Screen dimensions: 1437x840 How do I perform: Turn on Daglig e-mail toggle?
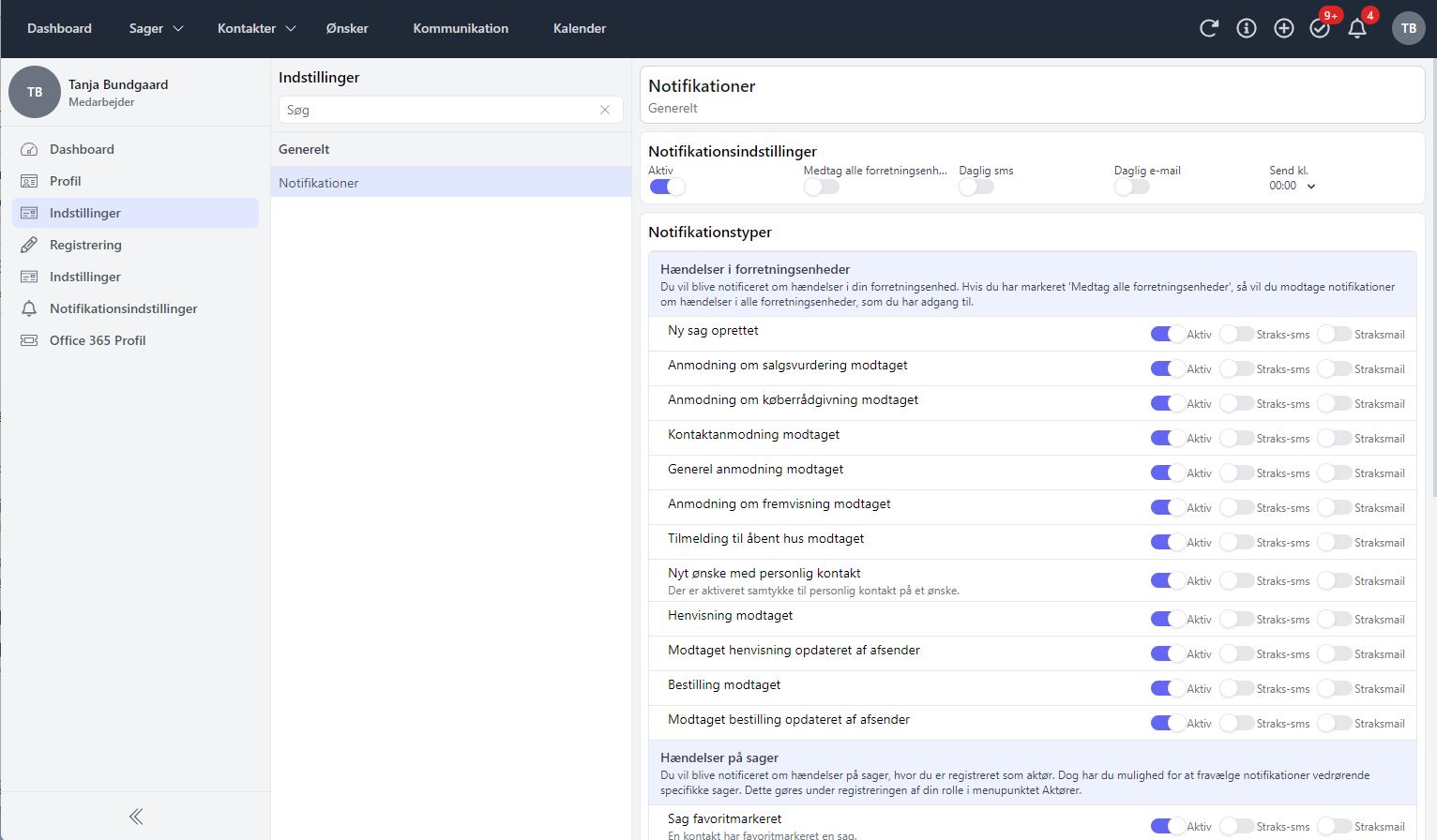1131,187
